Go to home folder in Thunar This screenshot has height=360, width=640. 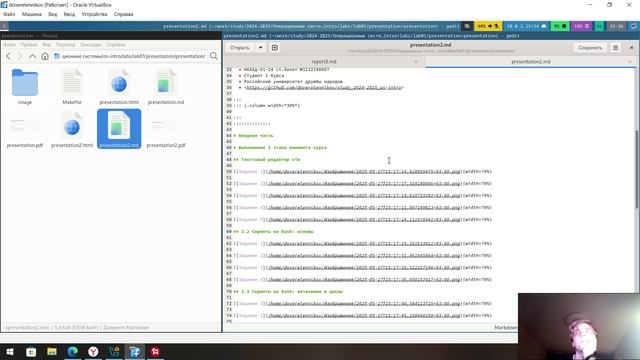(45, 56)
